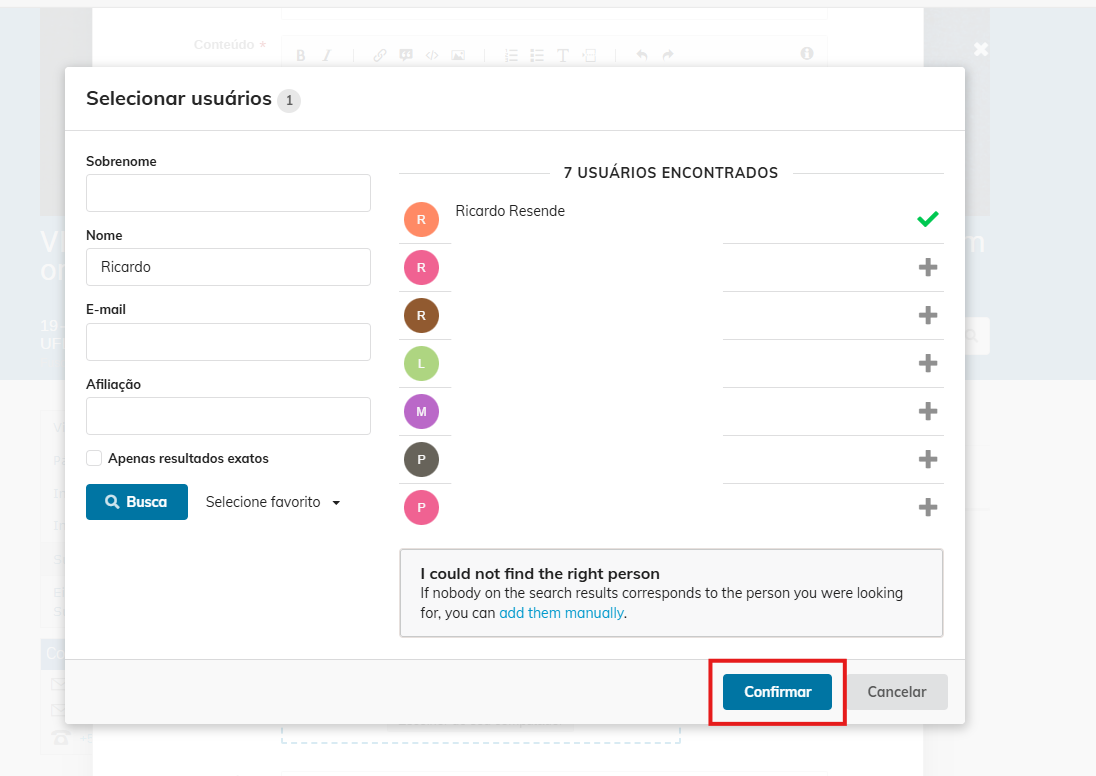Follow the 'add them manually' link

(x=561, y=613)
